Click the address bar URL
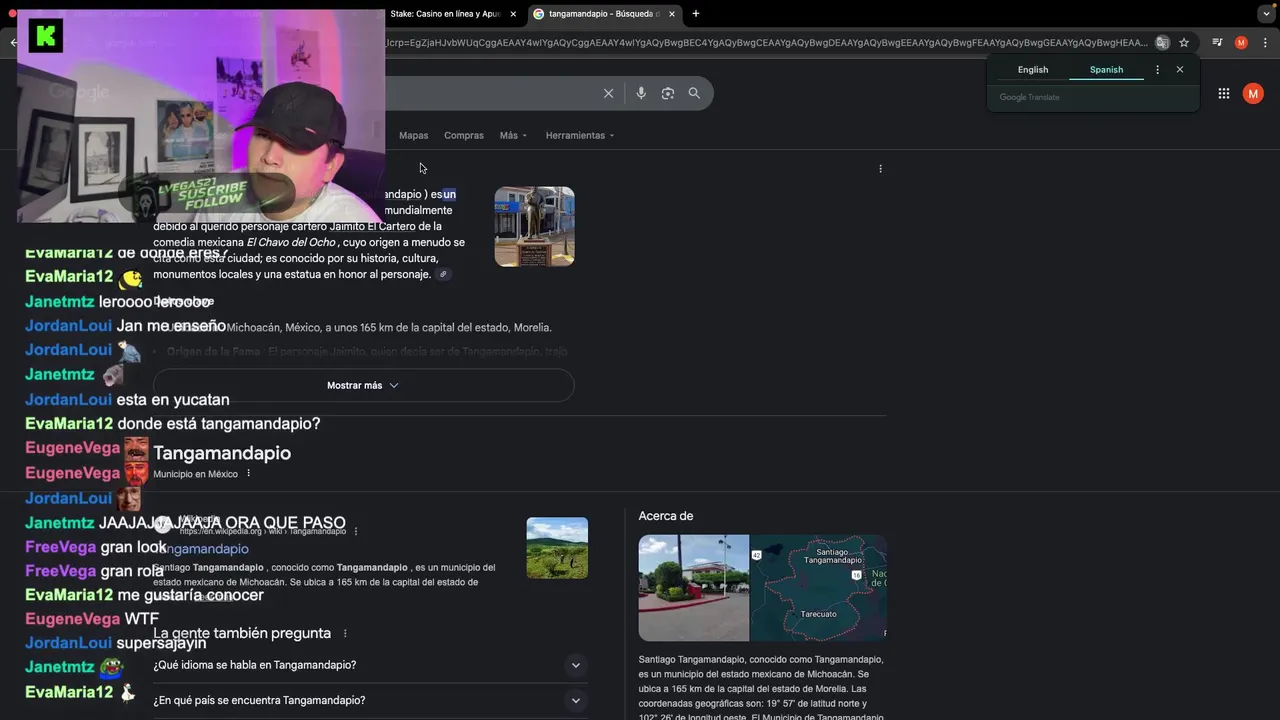Image resolution: width=1280 pixels, height=720 pixels. click(x=765, y=43)
